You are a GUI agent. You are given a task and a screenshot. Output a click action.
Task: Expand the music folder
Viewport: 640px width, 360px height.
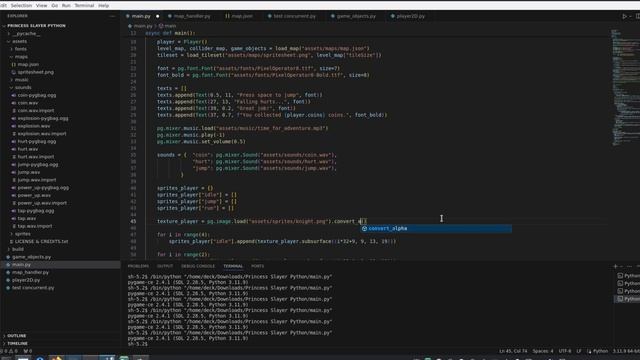[x=22, y=80]
